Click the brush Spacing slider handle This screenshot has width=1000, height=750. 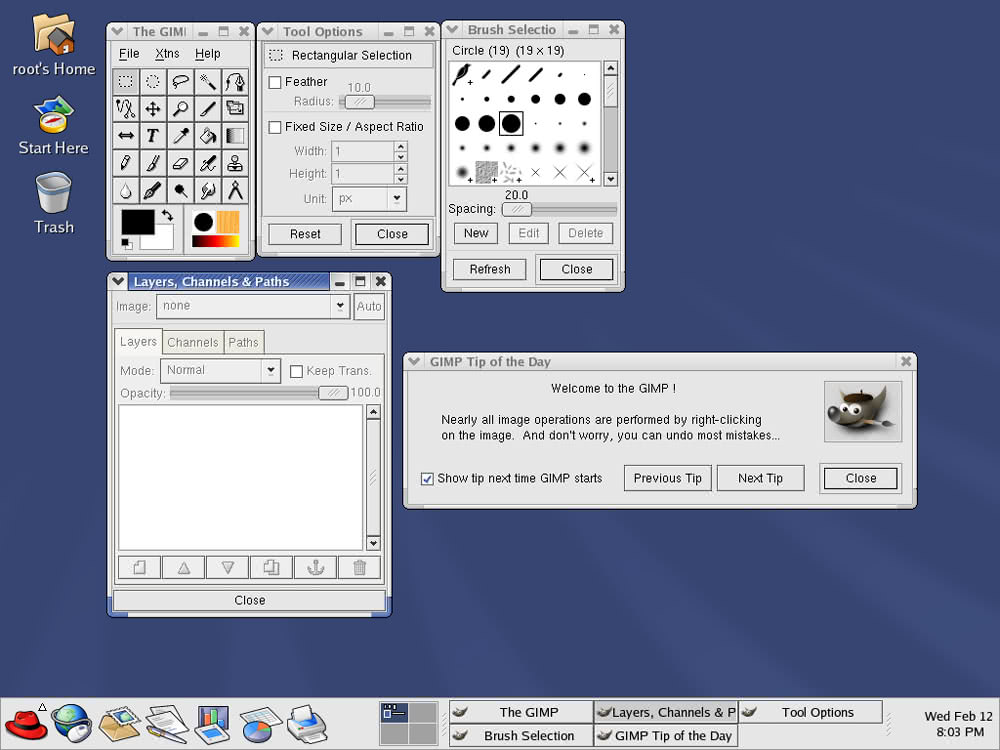tap(517, 209)
